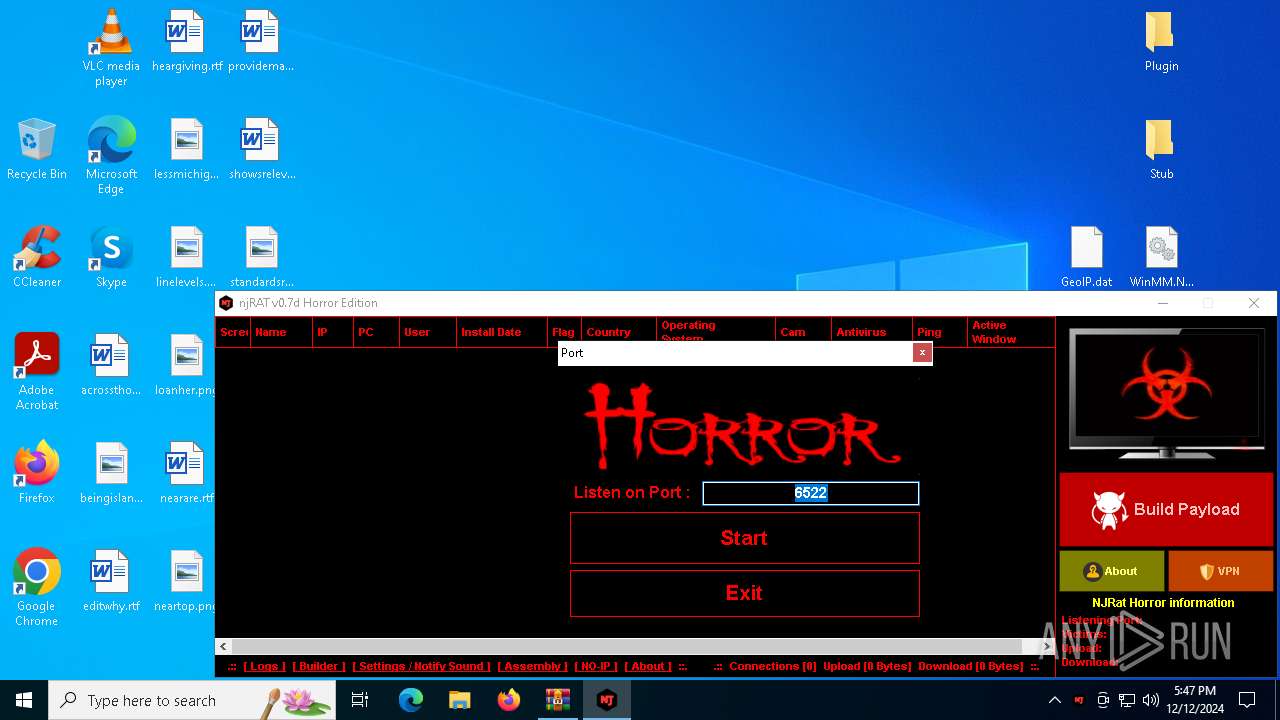Sort by IP column header
The image size is (1280, 720).
pyautogui.click(x=333, y=332)
